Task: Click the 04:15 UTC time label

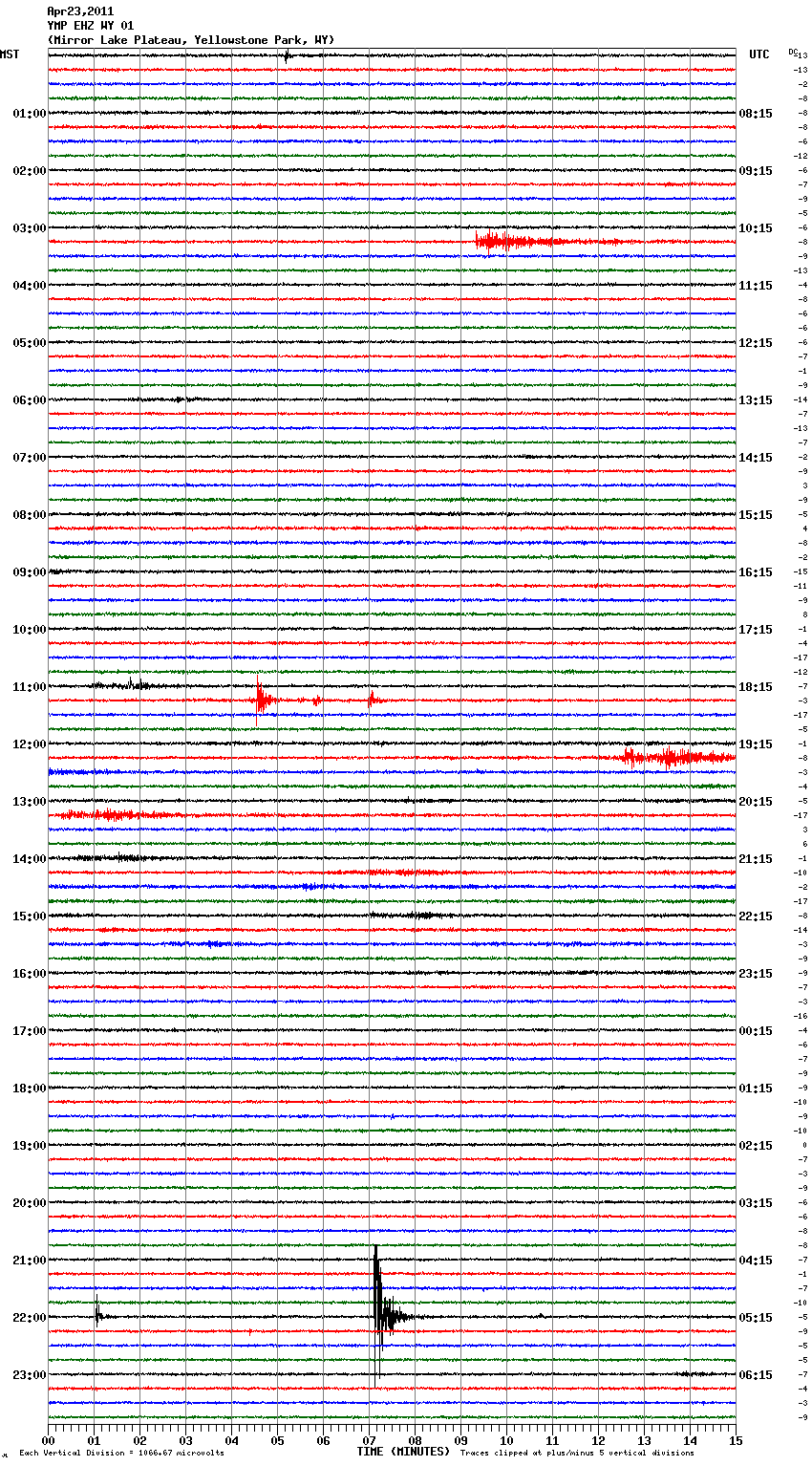Action: [756, 1261]
